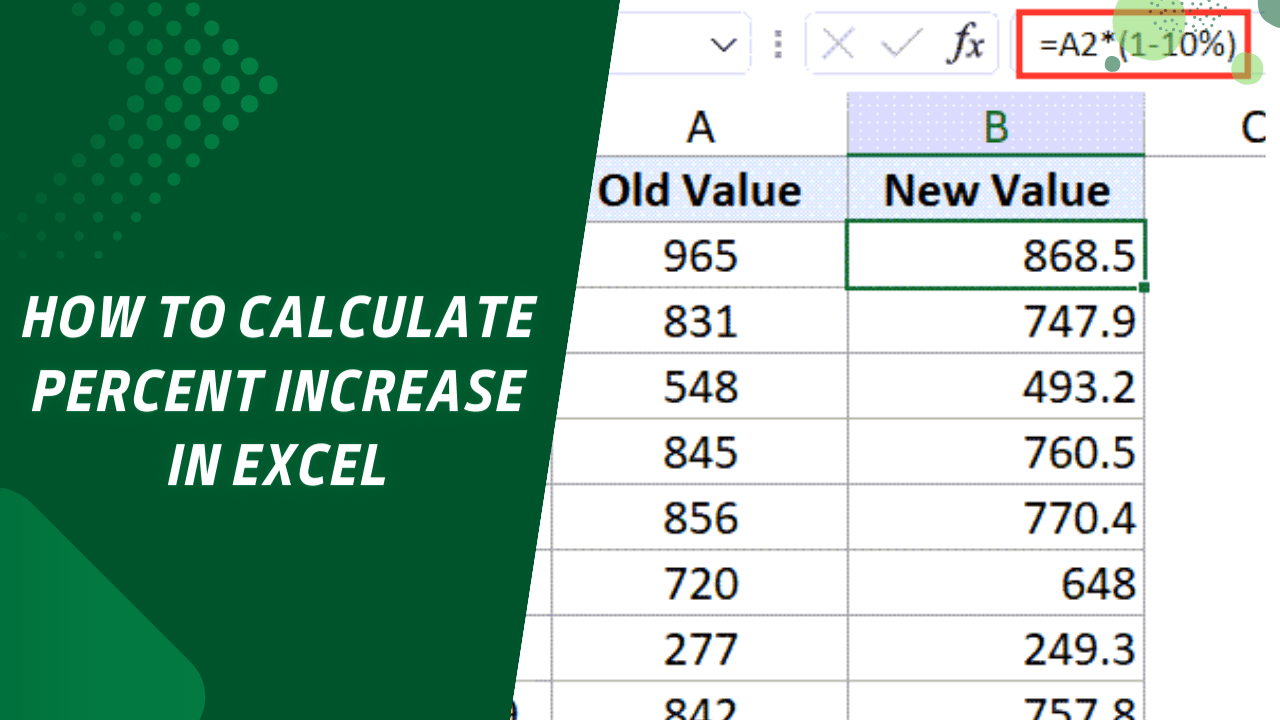Click the cell showing 493.2
The height and width of the screenshot is (720, 1280).
(x=996, y=385)
